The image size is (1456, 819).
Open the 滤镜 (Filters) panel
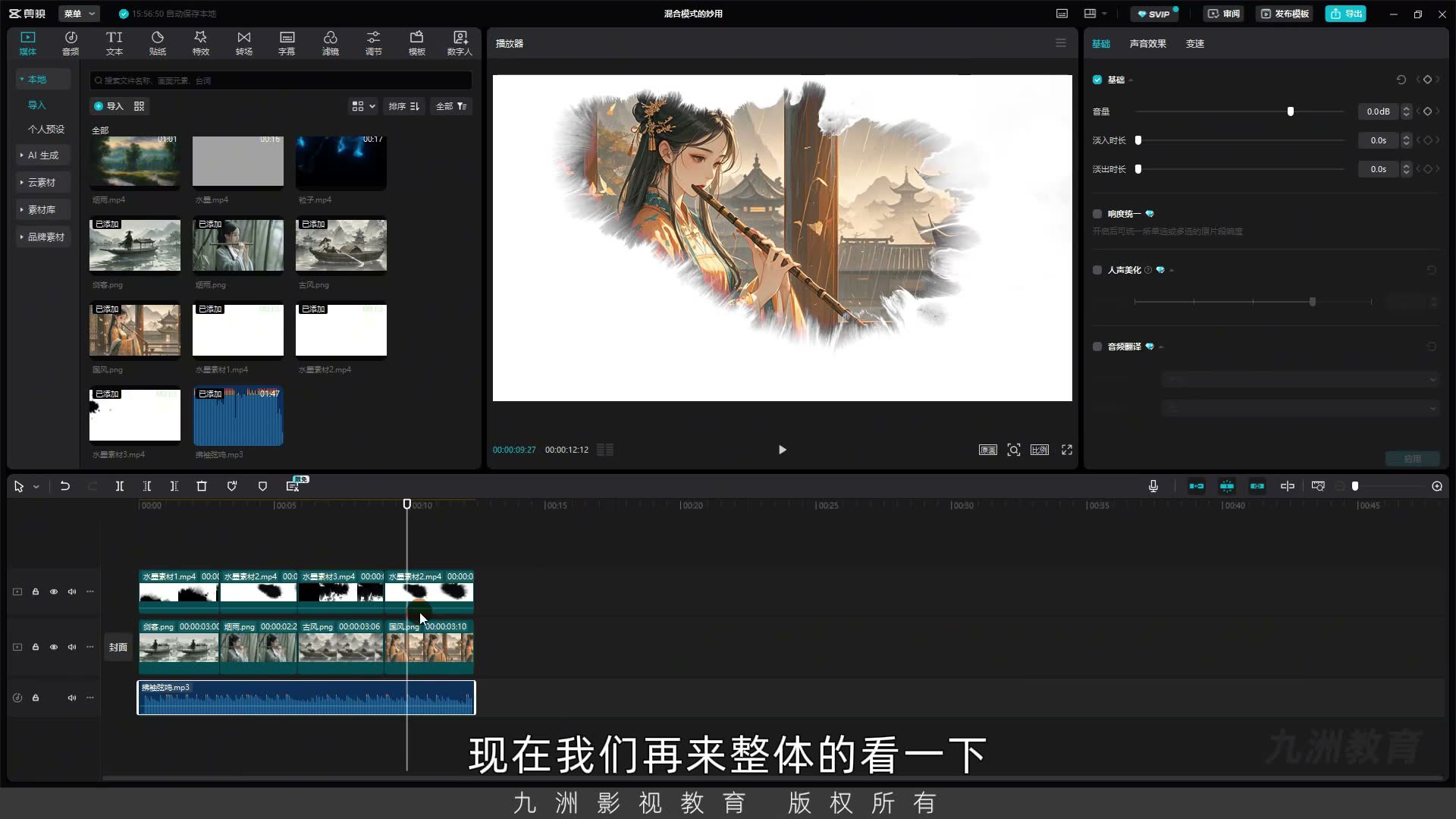(x=330, y=43)
